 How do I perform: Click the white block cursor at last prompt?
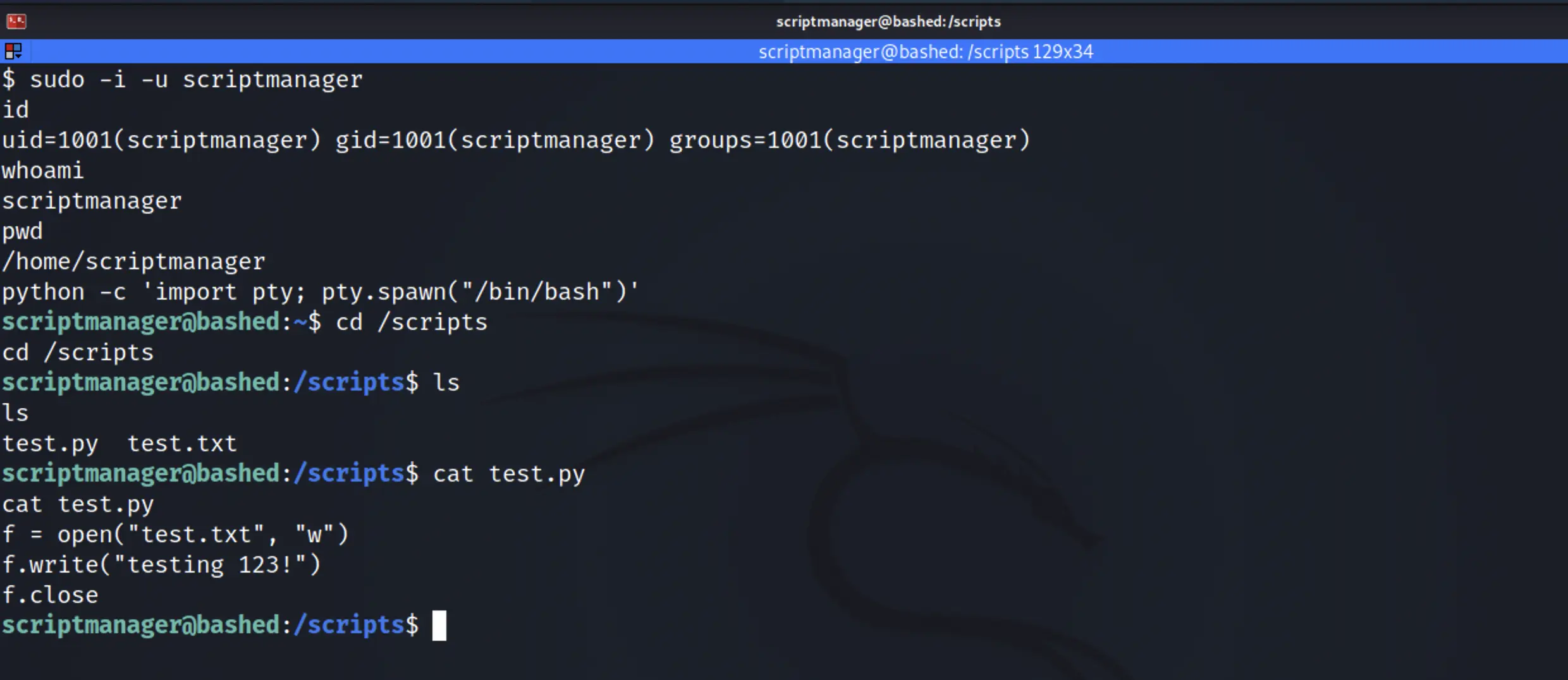click(439, 626)
